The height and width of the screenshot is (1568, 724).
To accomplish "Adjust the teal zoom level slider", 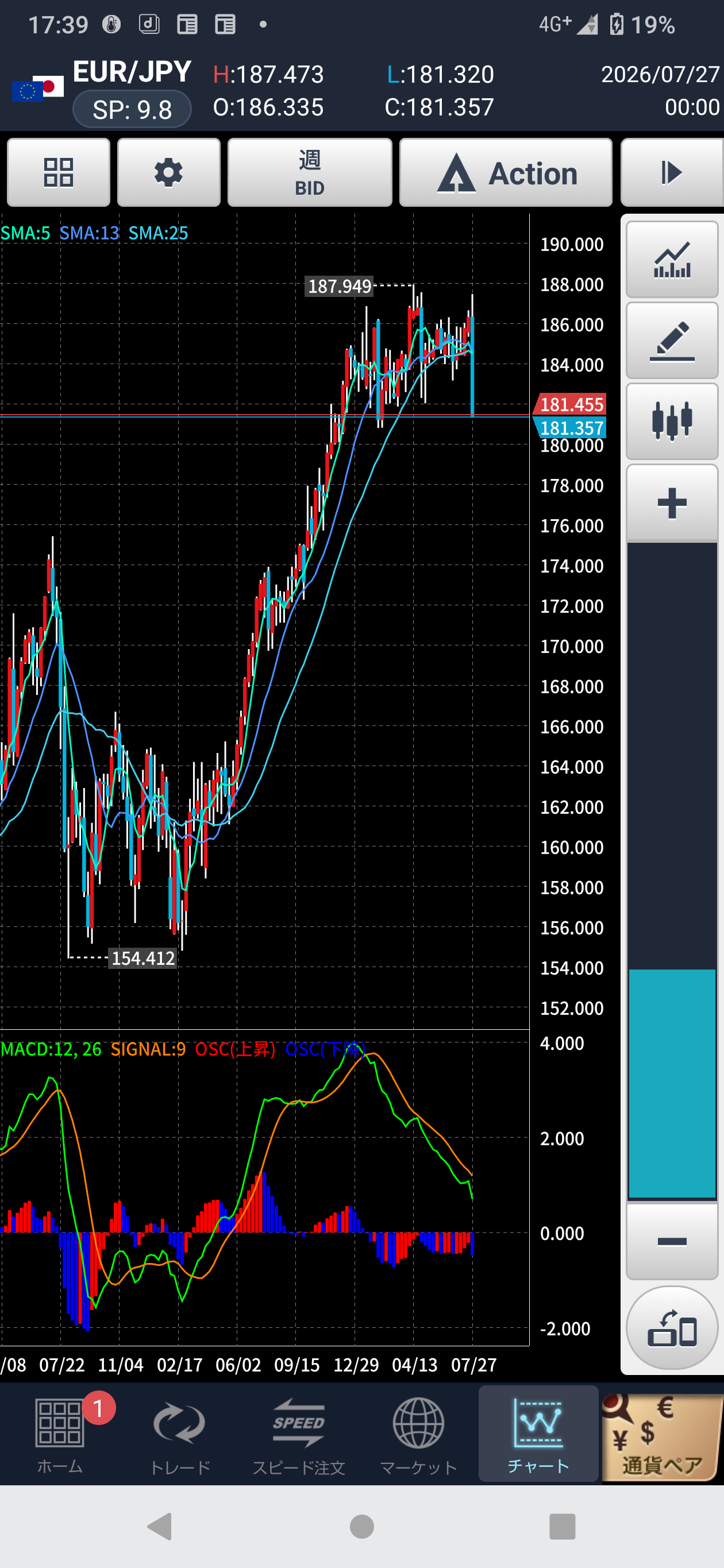I will tap(672, 1083).
